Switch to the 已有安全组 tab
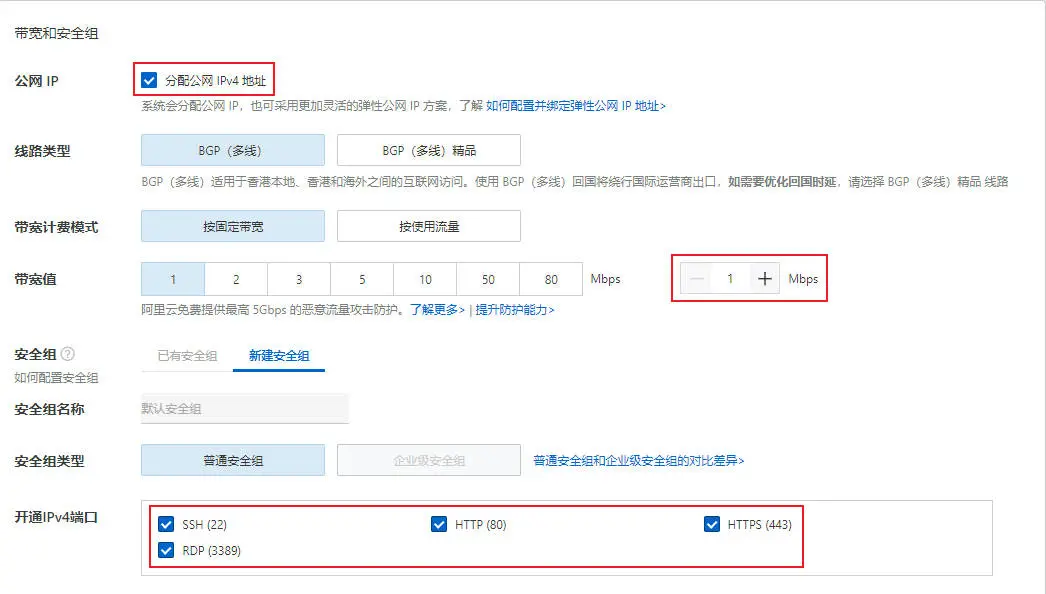The width and height of the screenshot is (1046, 594). [x=187, y=356]
